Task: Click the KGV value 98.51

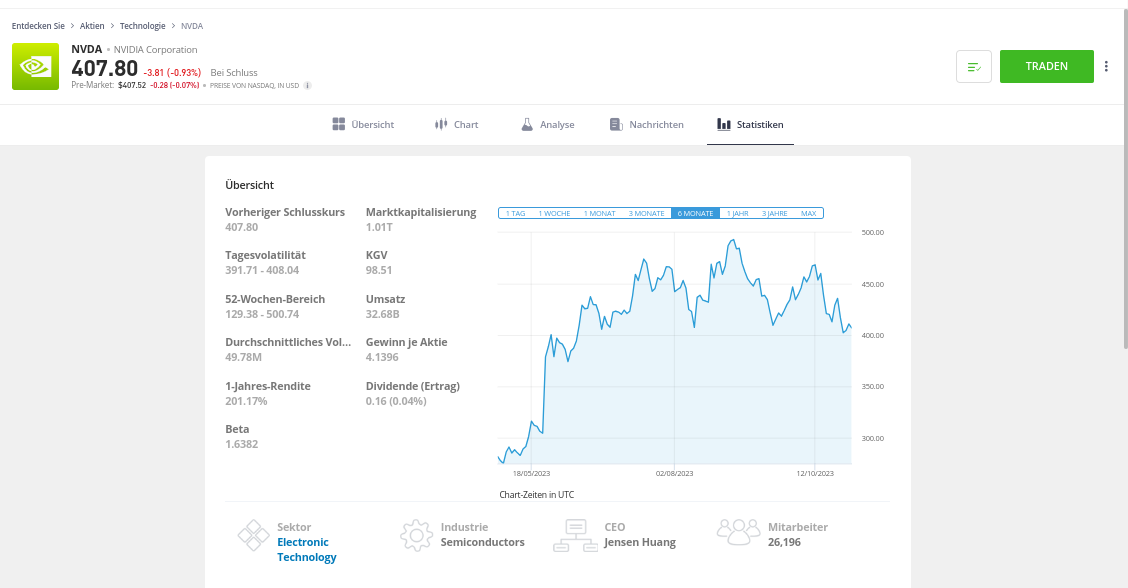Action: click(x=379, y=271)
